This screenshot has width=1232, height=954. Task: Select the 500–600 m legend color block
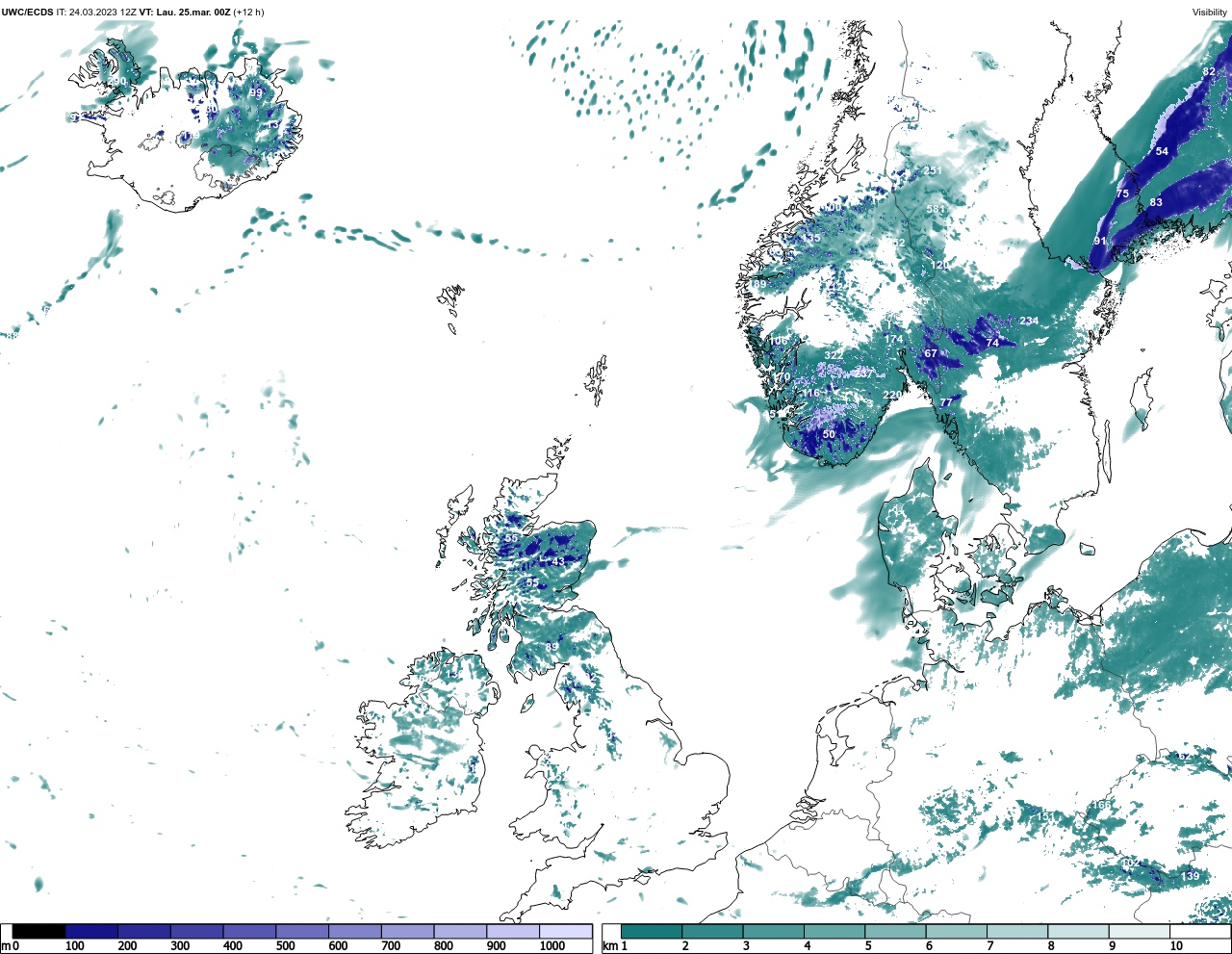click(x=302, y=932)
